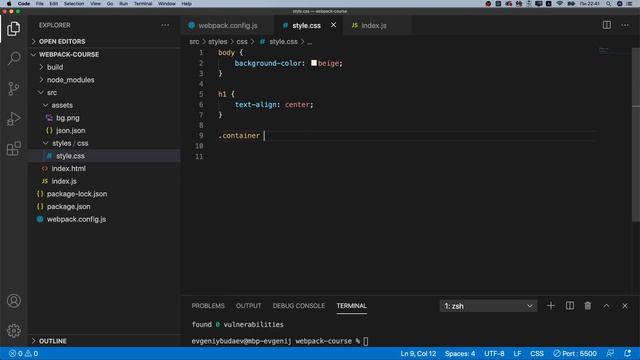Kill terminal with trash icon

click(x=587, y=306)
